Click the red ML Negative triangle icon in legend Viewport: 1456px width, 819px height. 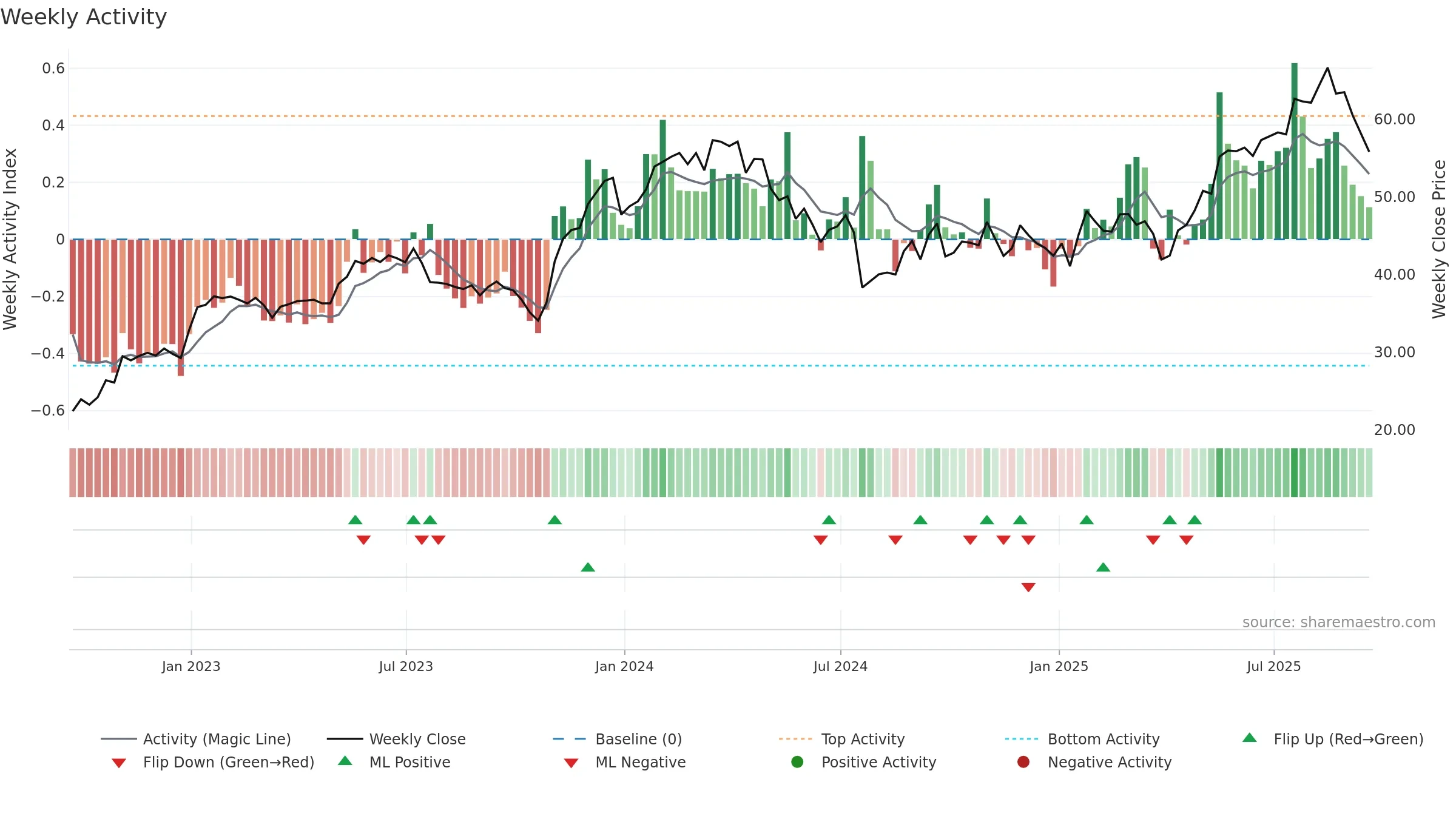click(x=571, y=763)
